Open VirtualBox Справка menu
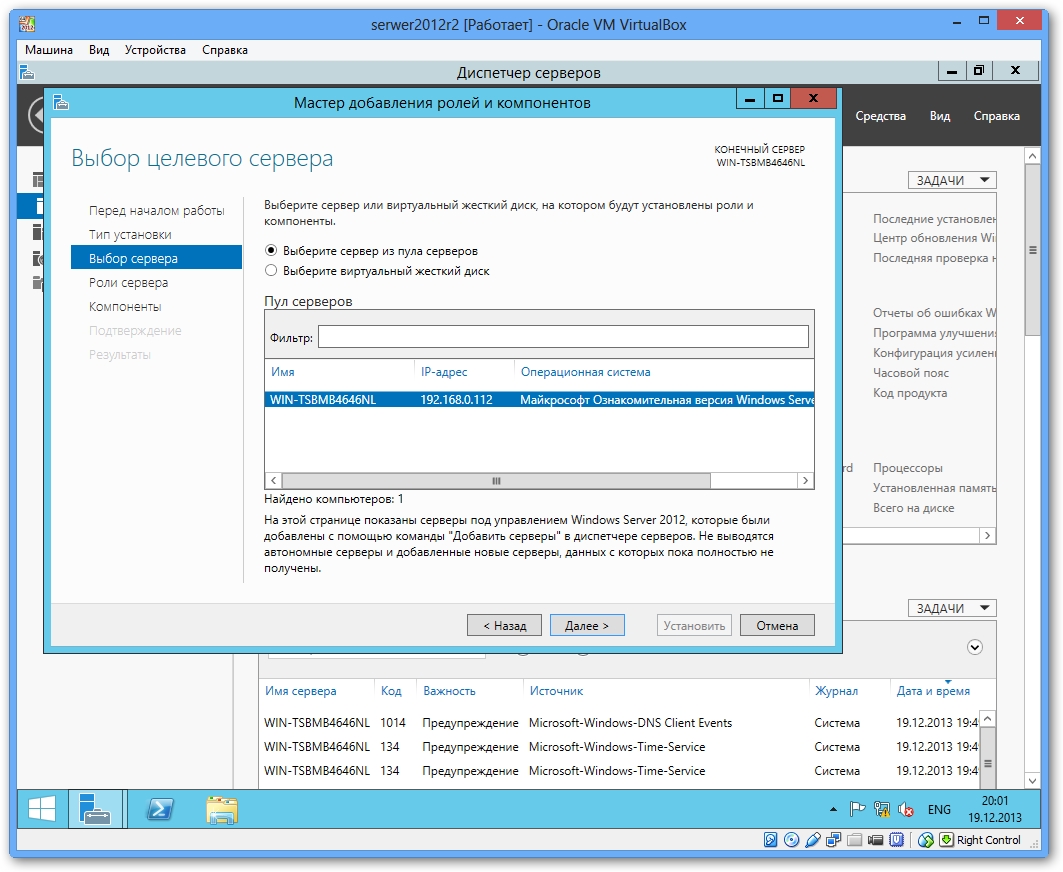Viewport: 1063px width, 872px height. tap(225, 49)
